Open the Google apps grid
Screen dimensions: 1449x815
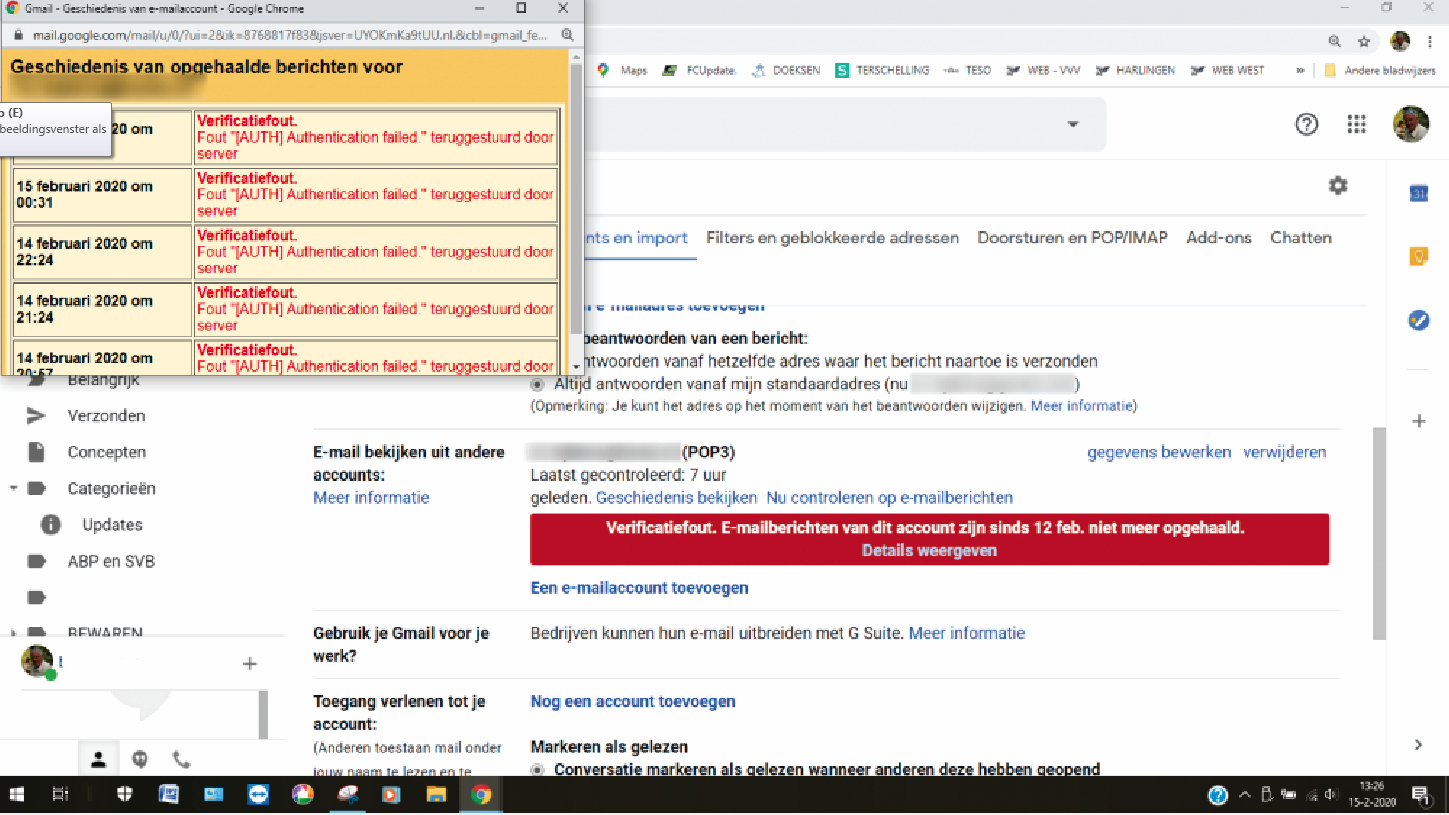tap(1356, 125)
